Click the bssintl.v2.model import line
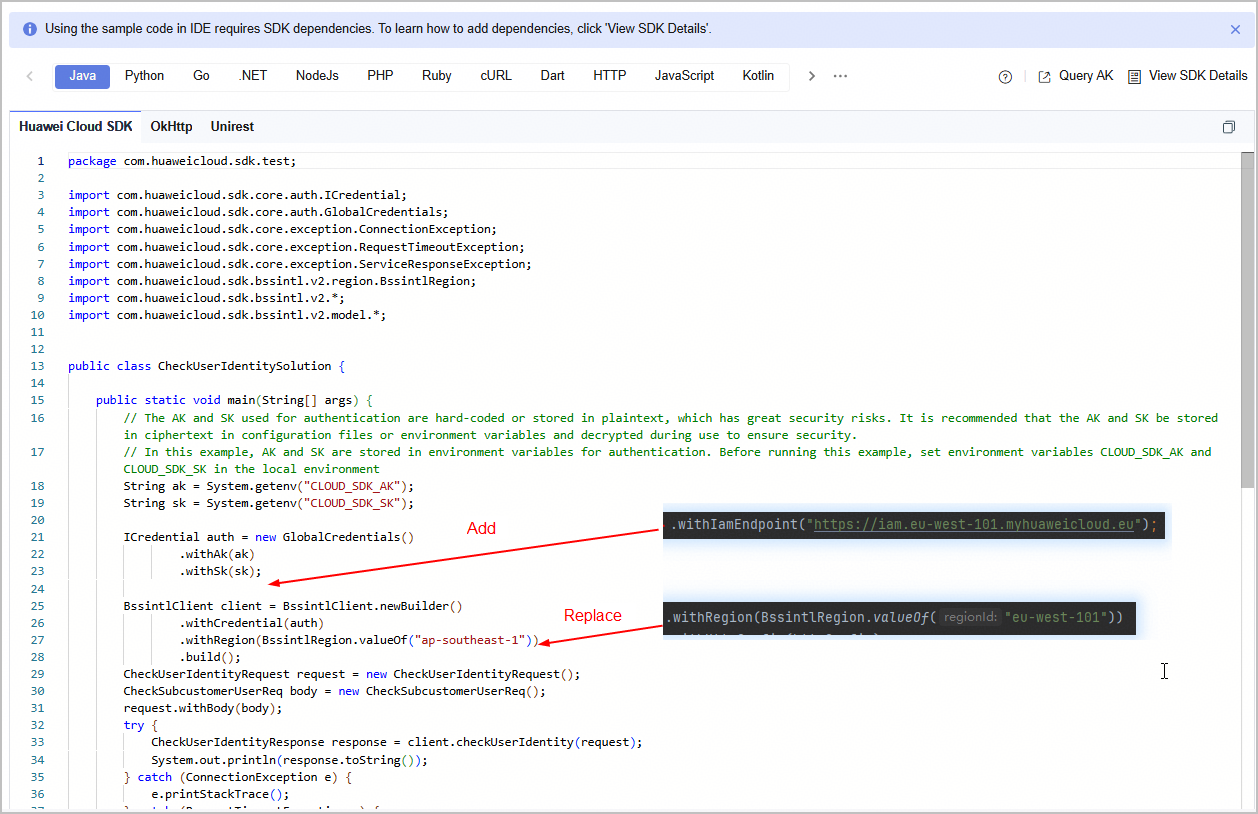 click(227, 315)
